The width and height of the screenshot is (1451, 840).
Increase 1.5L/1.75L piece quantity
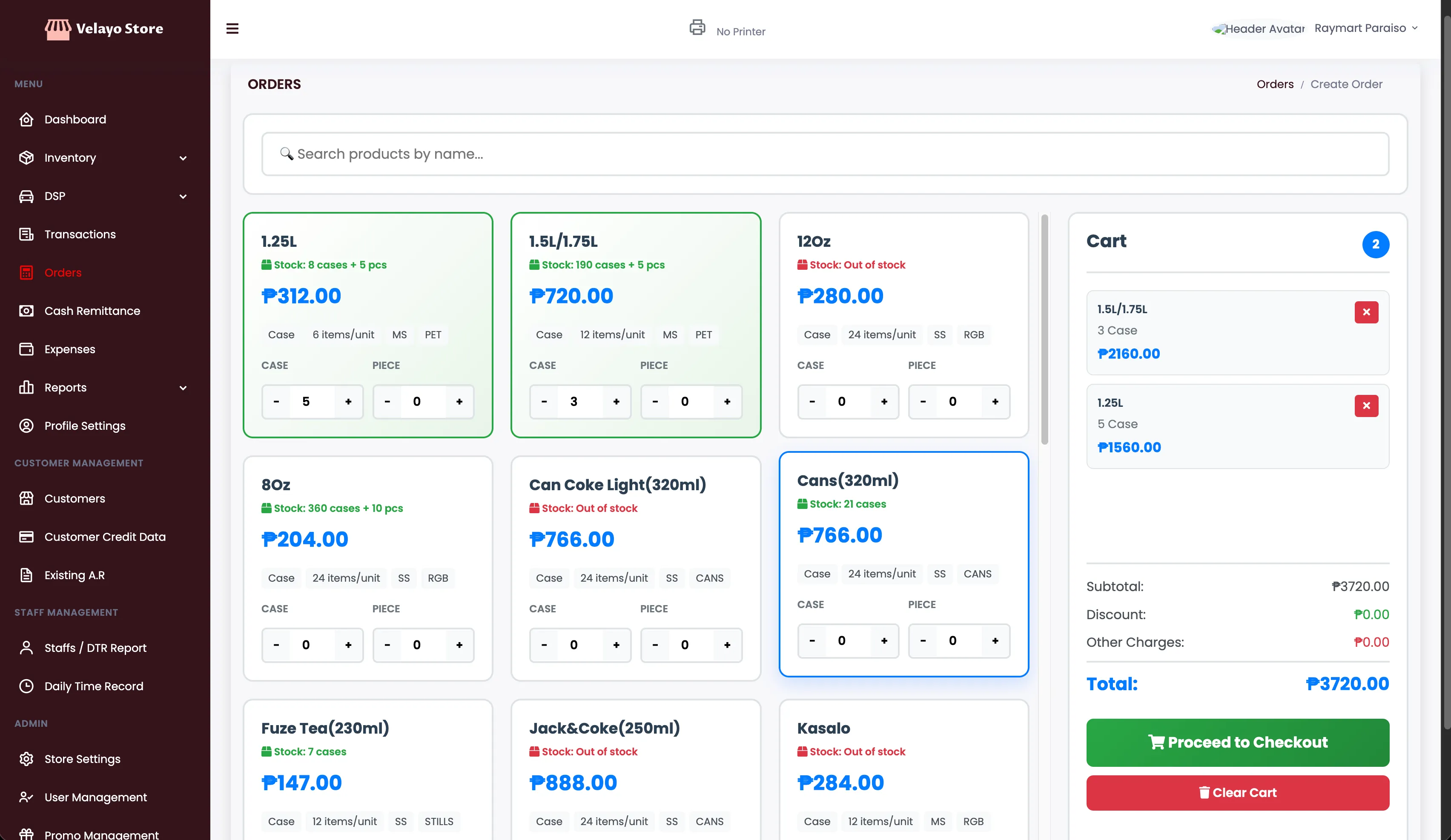727,402
